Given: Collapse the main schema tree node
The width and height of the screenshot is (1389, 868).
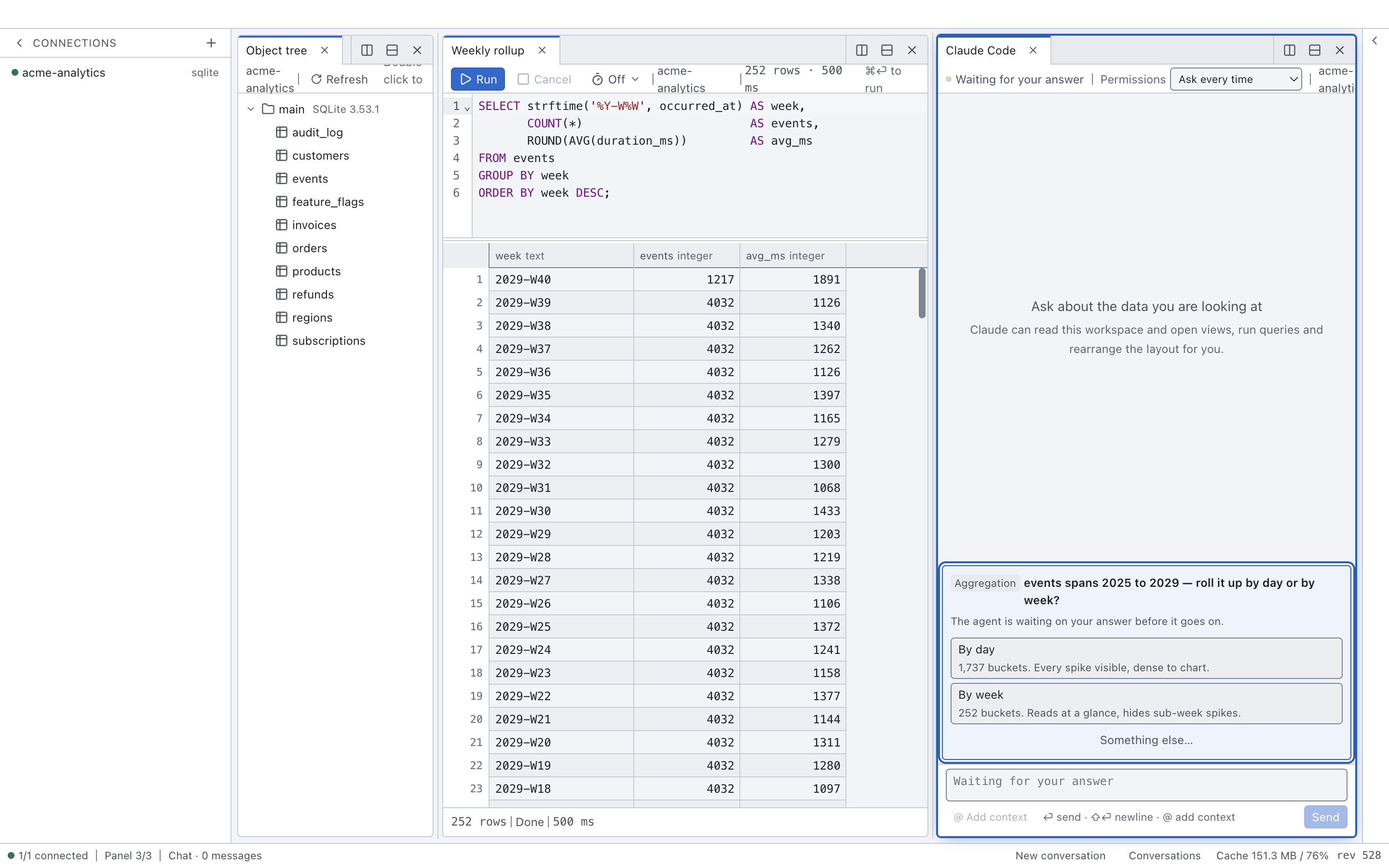Looking at the screenshot, I should coord(251,109).
